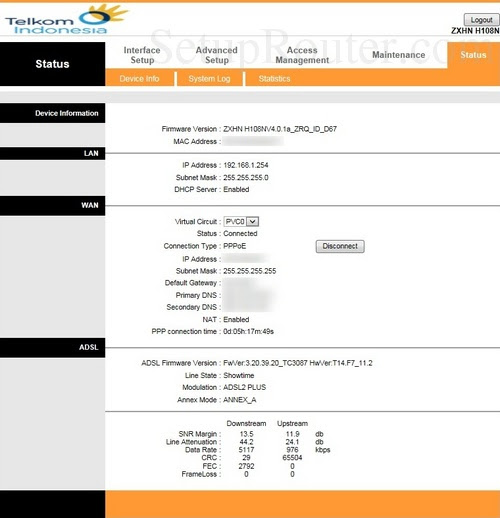Screen dimensions: 500x518
Task: Click the LAN section header
Action: coord(53,153)
